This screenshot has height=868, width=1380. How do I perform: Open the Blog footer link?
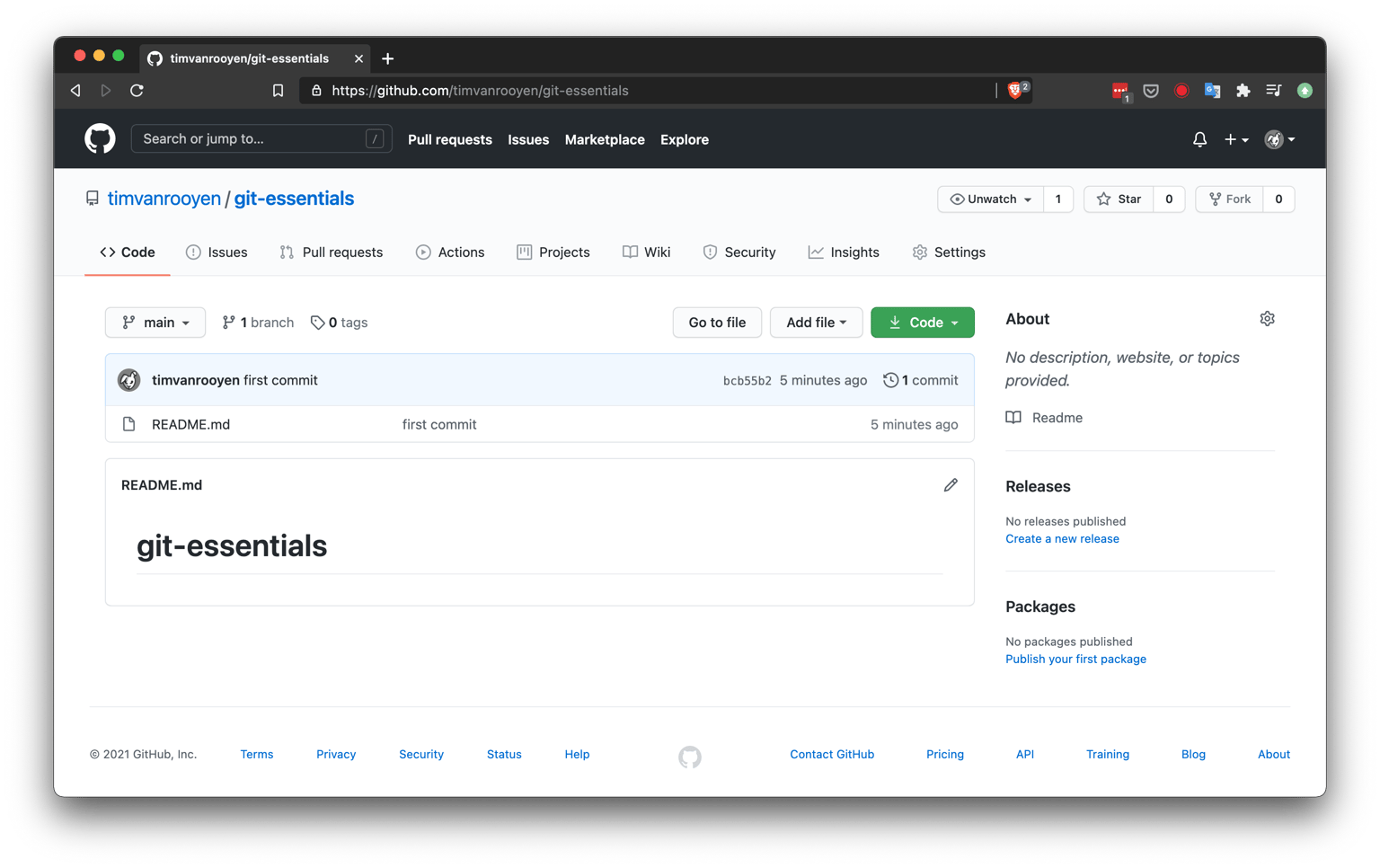tap(1193, 755)
